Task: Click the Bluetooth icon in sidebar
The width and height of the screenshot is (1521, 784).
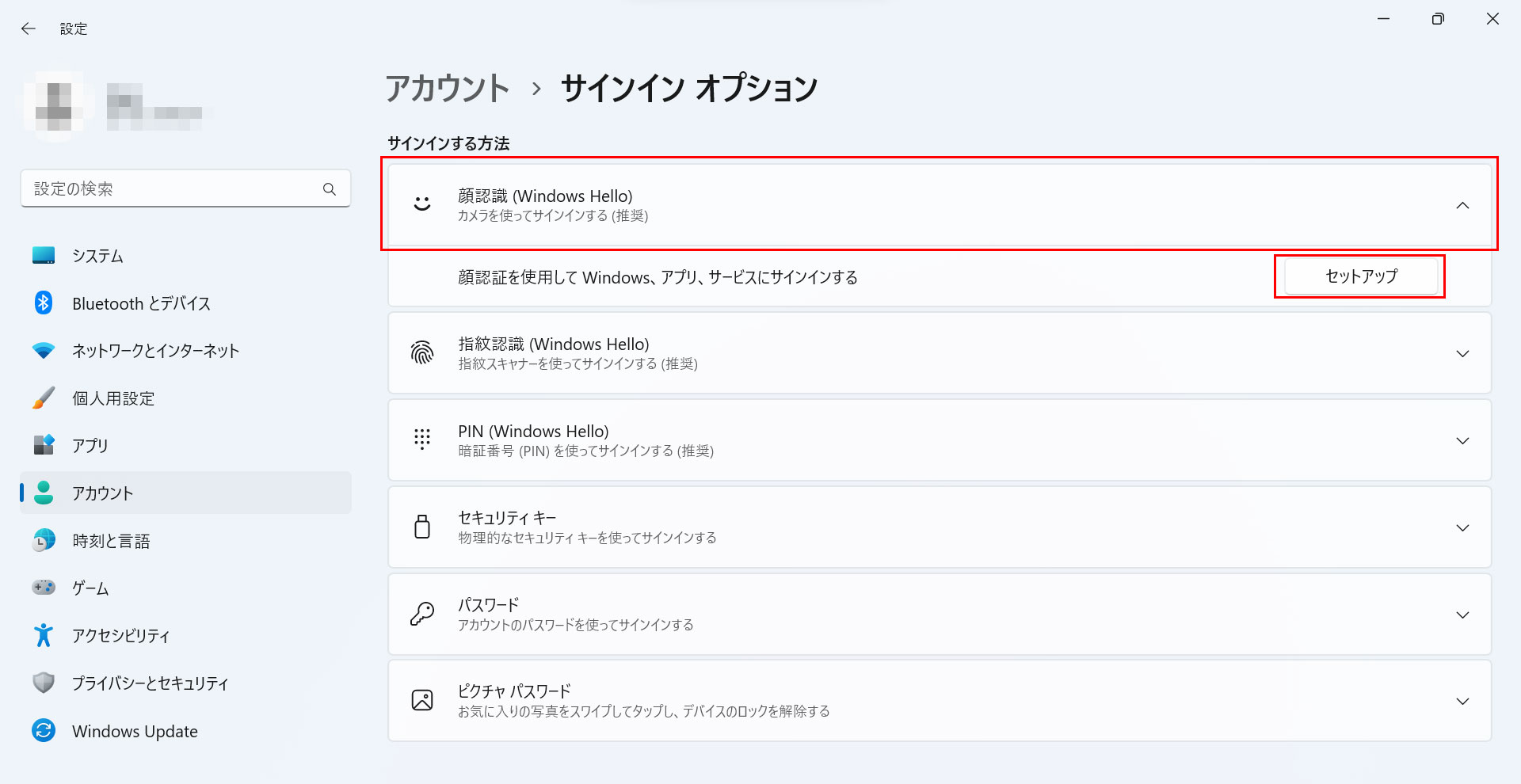Action: 44,303
